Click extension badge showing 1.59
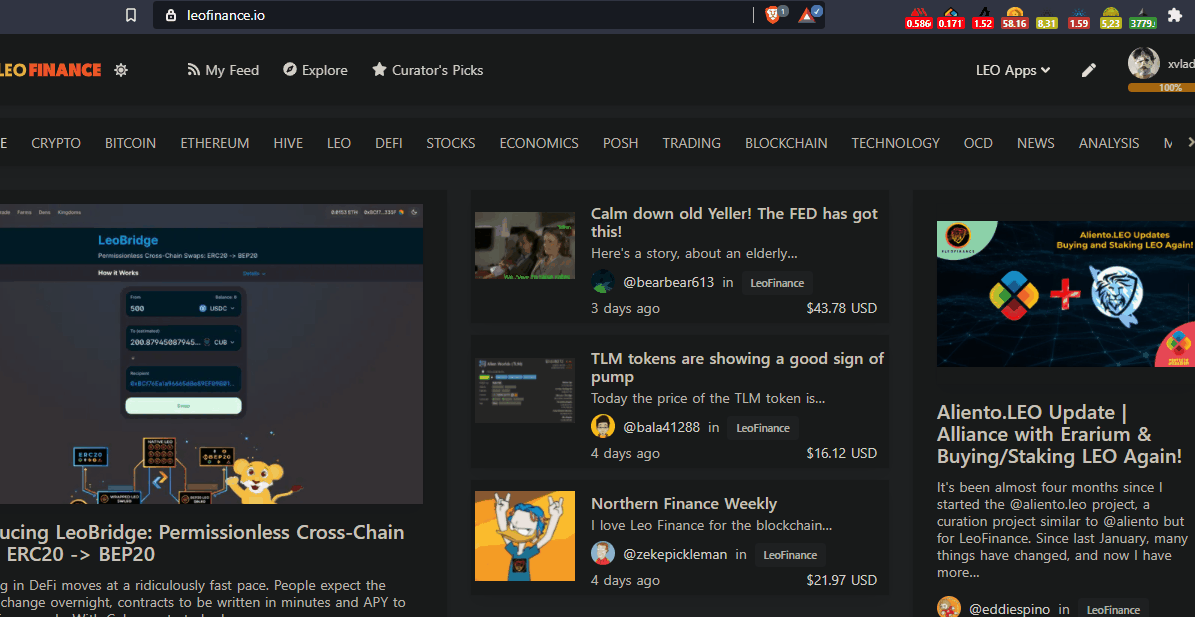Screen dimensions: 1195x617 coord(1078,18)
